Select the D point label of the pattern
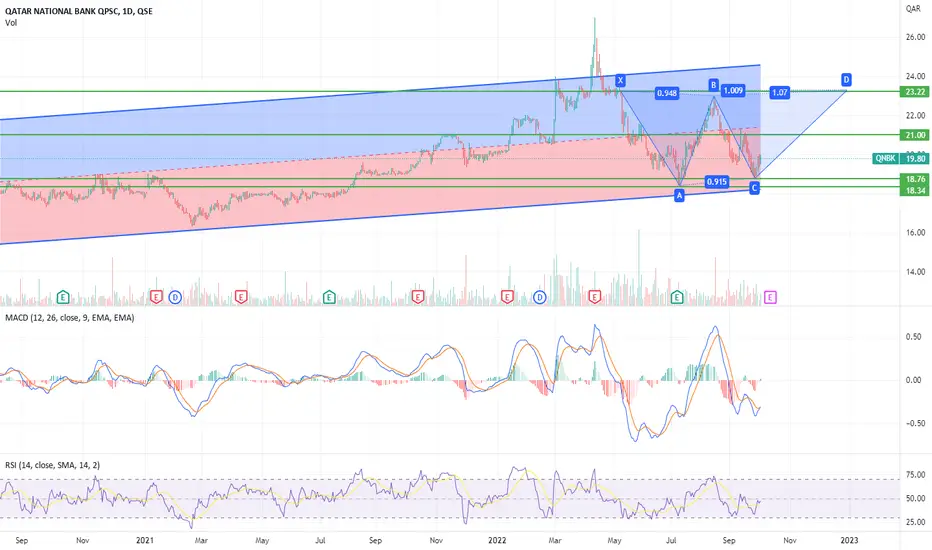Screen dimensions: 932x550 (846, 79)
